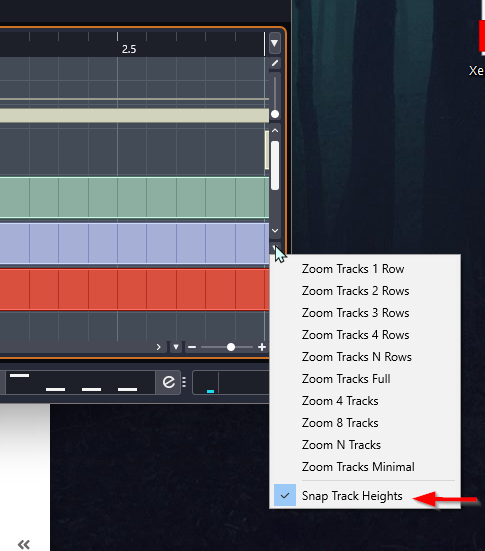Choose Zoom Tracks N Rows
The height and width of the screenshot is (551, 485).
tap(365, 357)
